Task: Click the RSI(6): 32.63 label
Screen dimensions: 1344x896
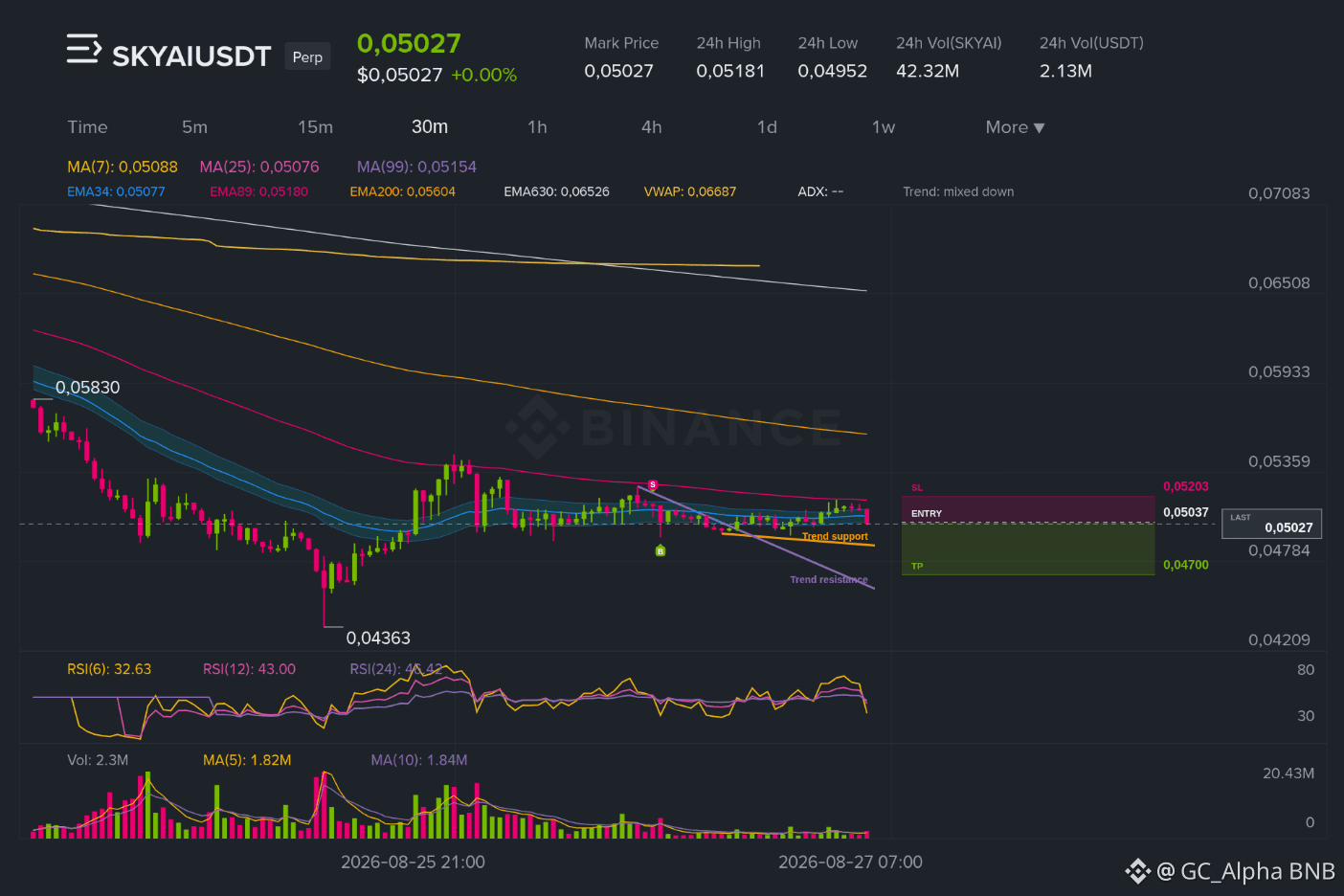Action: pos(109,669)
